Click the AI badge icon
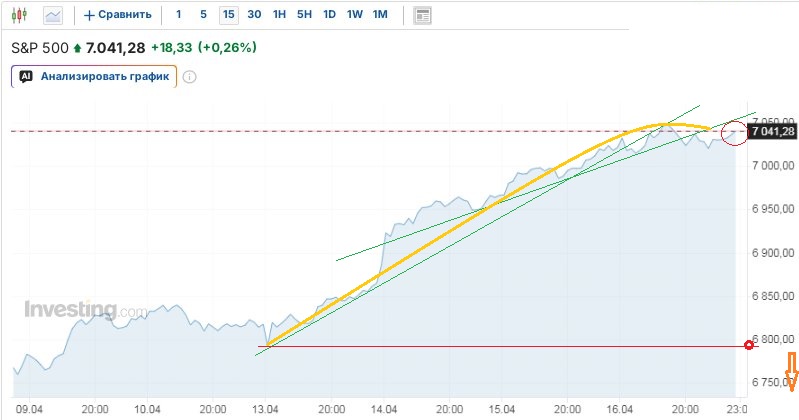This screenshot has width=799, height=420. coord(26,76)
